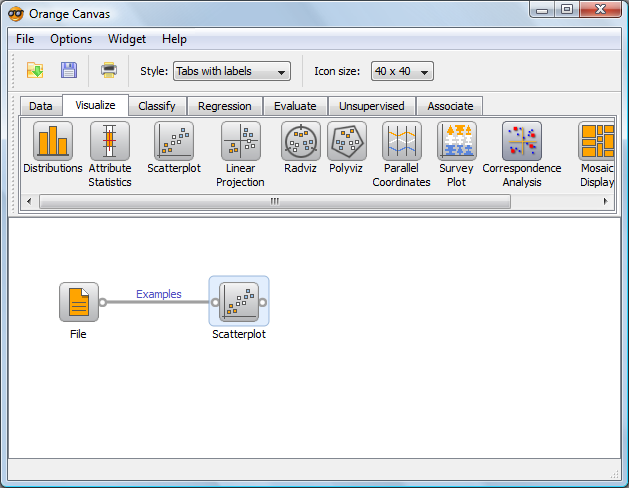
Task: Open the Icon size dropdown
Action: point(402,71)
